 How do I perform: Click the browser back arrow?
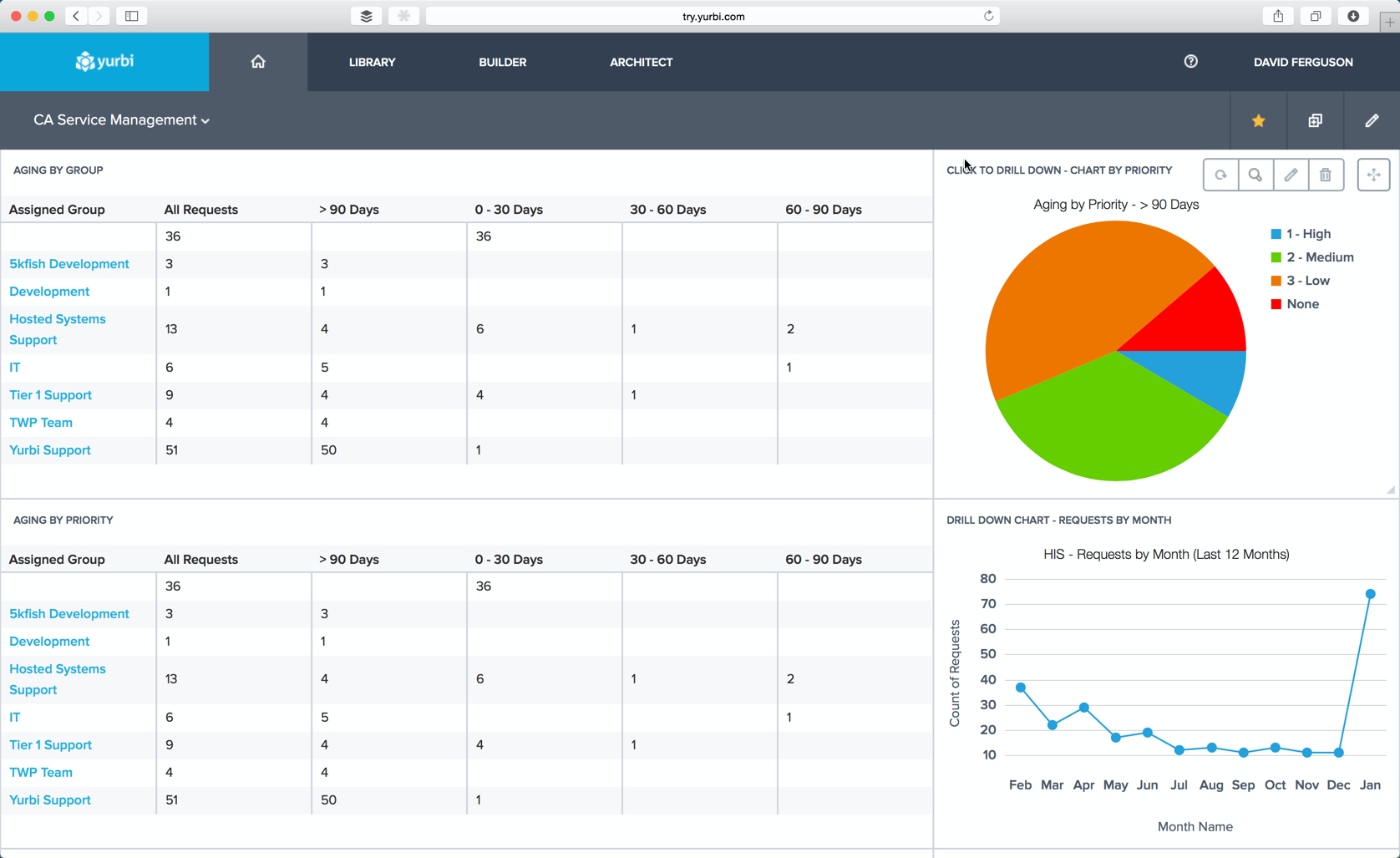click(x=76, y=16)
